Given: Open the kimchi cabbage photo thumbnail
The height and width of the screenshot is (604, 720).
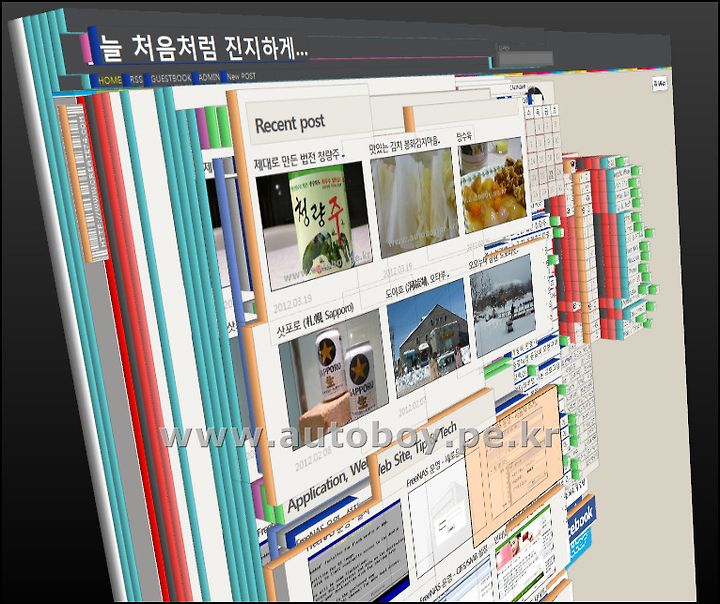Looking at the screenshot, I should 414,201.
